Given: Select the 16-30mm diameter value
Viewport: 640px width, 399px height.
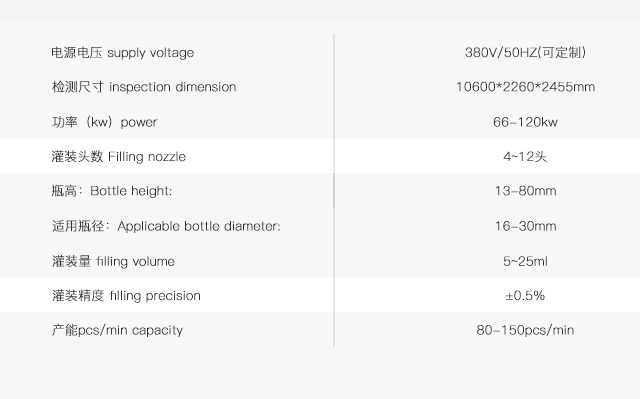Looking at the screenshot, I should (525, 226).
